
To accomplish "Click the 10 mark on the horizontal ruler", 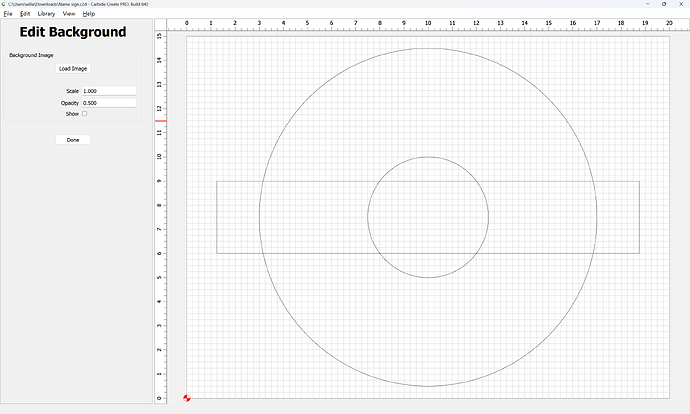I will coord(428,22).
